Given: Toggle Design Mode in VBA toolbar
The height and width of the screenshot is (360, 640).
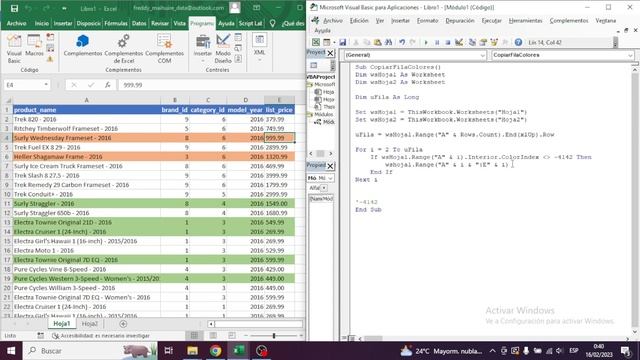Looking at the screenshot, I should click(x=459, y=42).
